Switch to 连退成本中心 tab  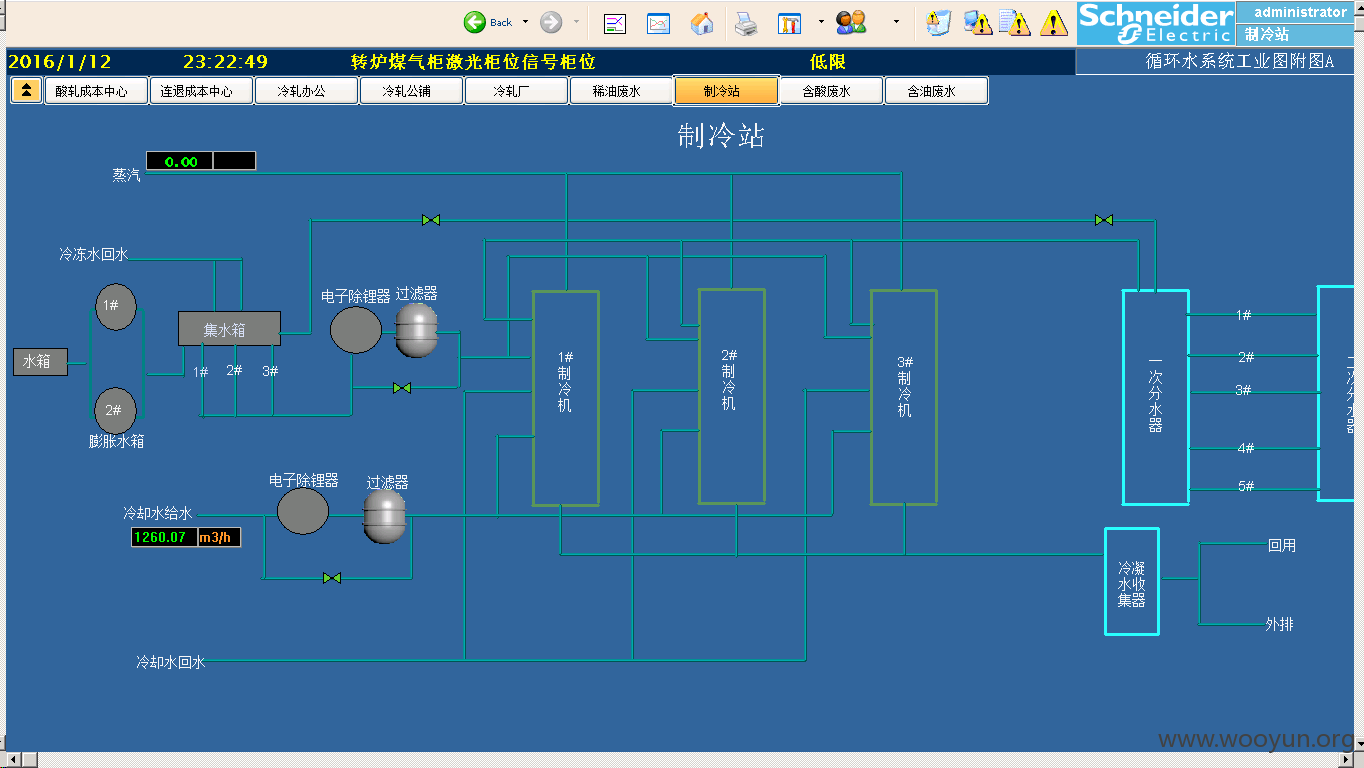(199, 91)
